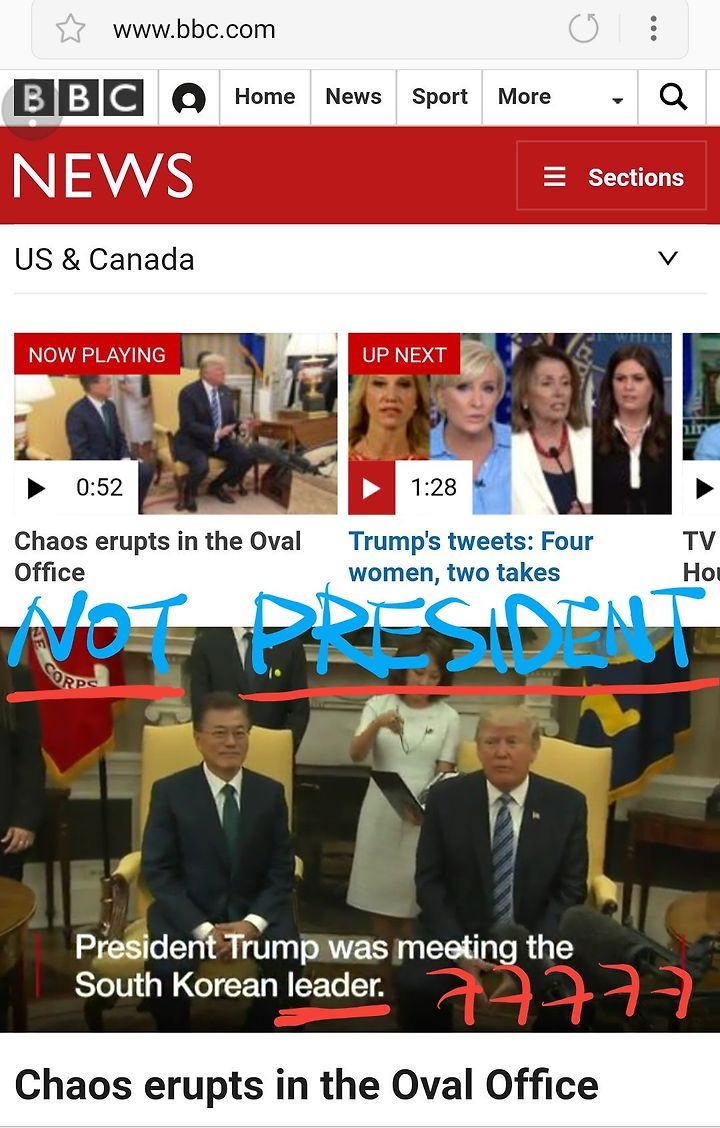Open the browser three-dot menu
This screenshot has width=720, height=1128.
tap(653, 29)
